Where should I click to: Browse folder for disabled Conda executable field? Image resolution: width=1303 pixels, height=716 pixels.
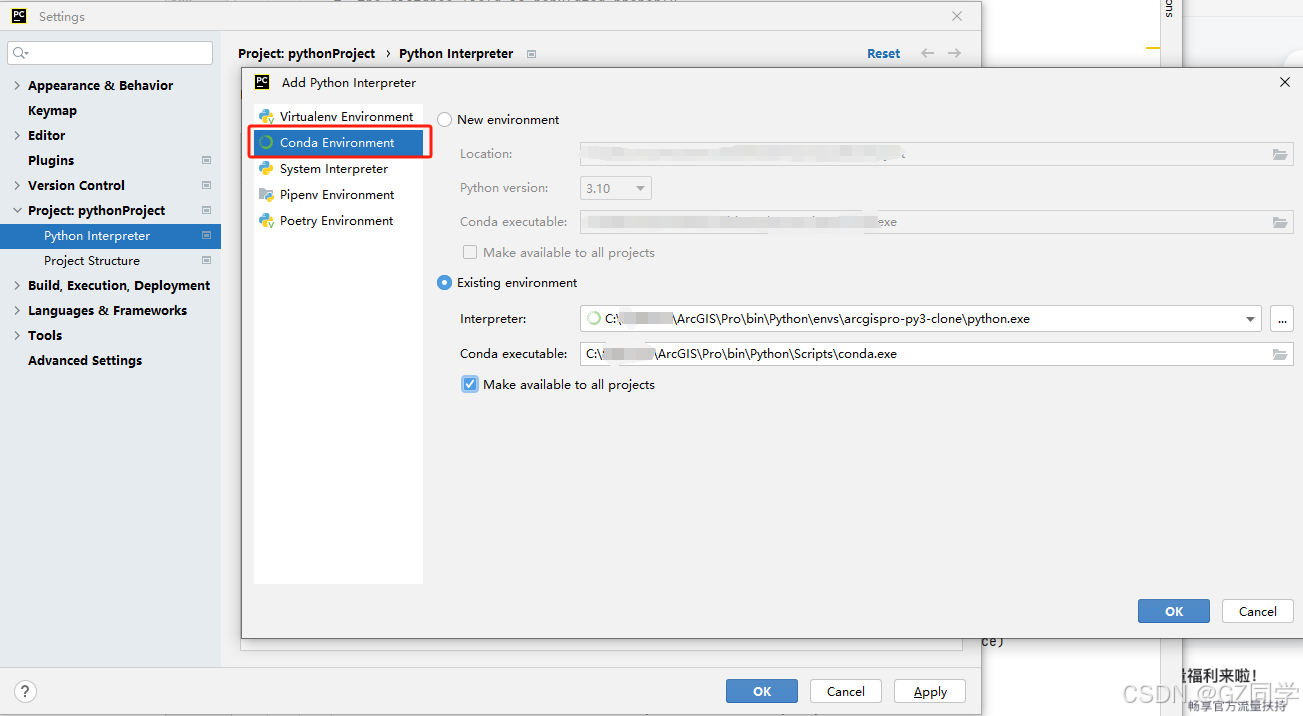(1280, 222)
